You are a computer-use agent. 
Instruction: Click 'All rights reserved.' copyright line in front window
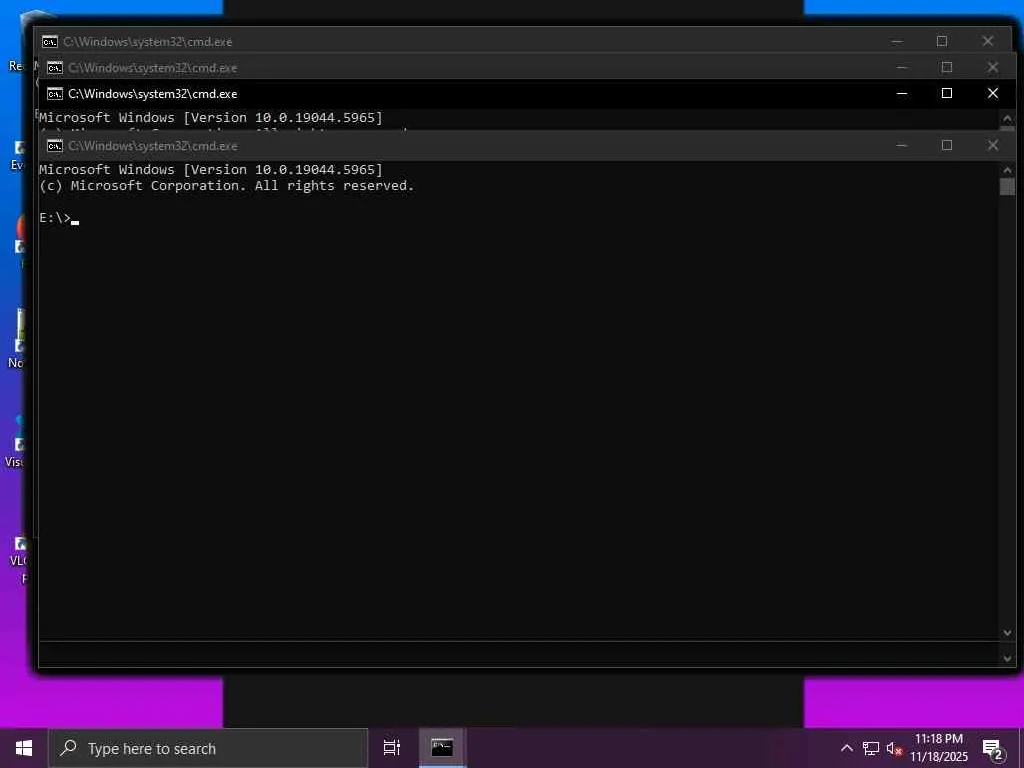pos(227,185)
